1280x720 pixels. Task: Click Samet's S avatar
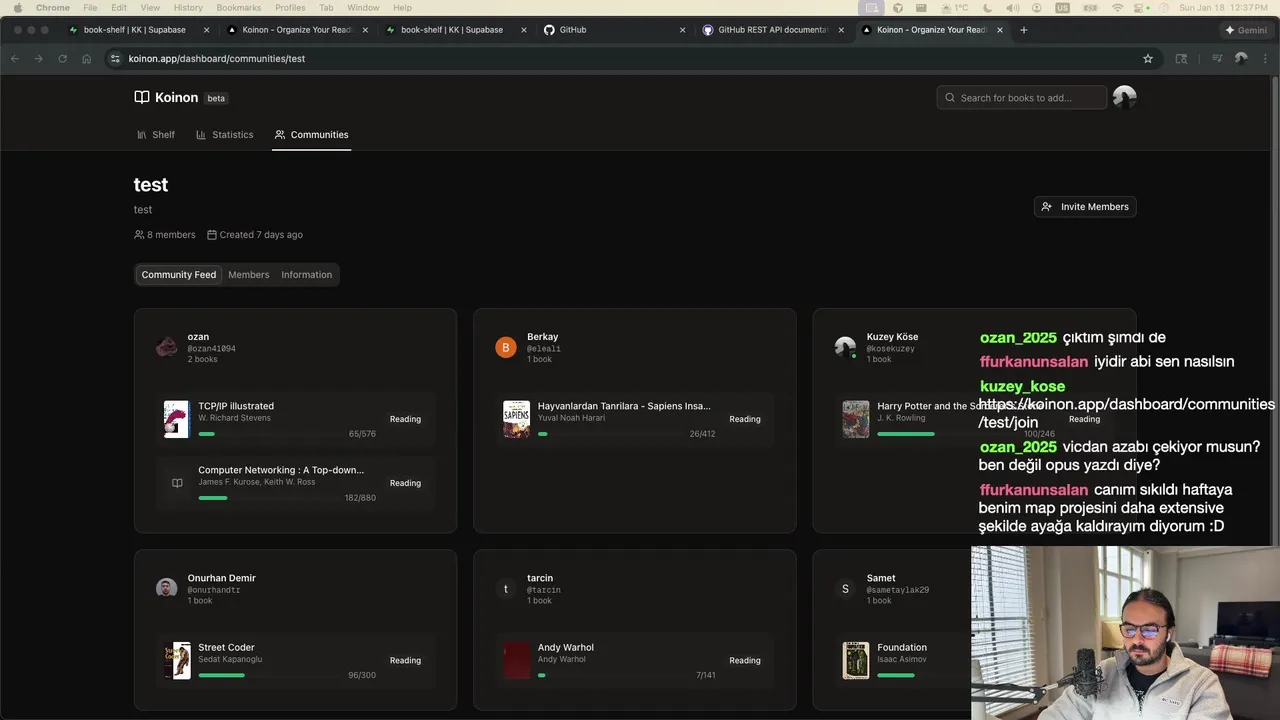click(845, 588)
